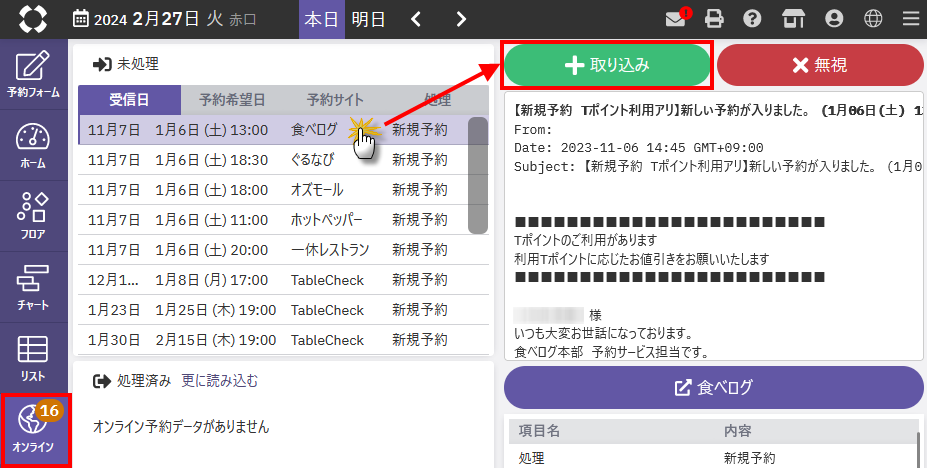Image resolution: width=927 pixels, height=468 pixels.
Task: Sort by 予約希望日 column header
Action: 232,100
